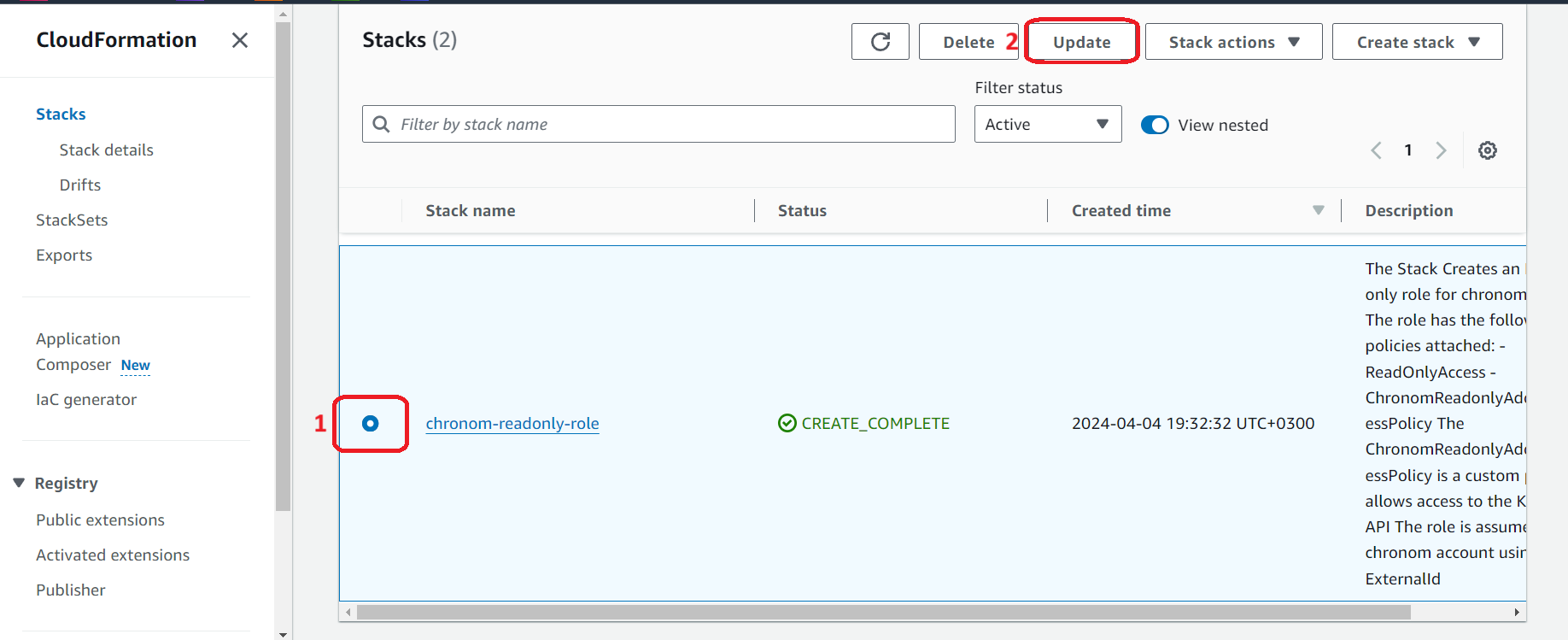Screen dimensions: 1568x640
Task: Click CREATE_COMPLETE status text
Action: 875,423
